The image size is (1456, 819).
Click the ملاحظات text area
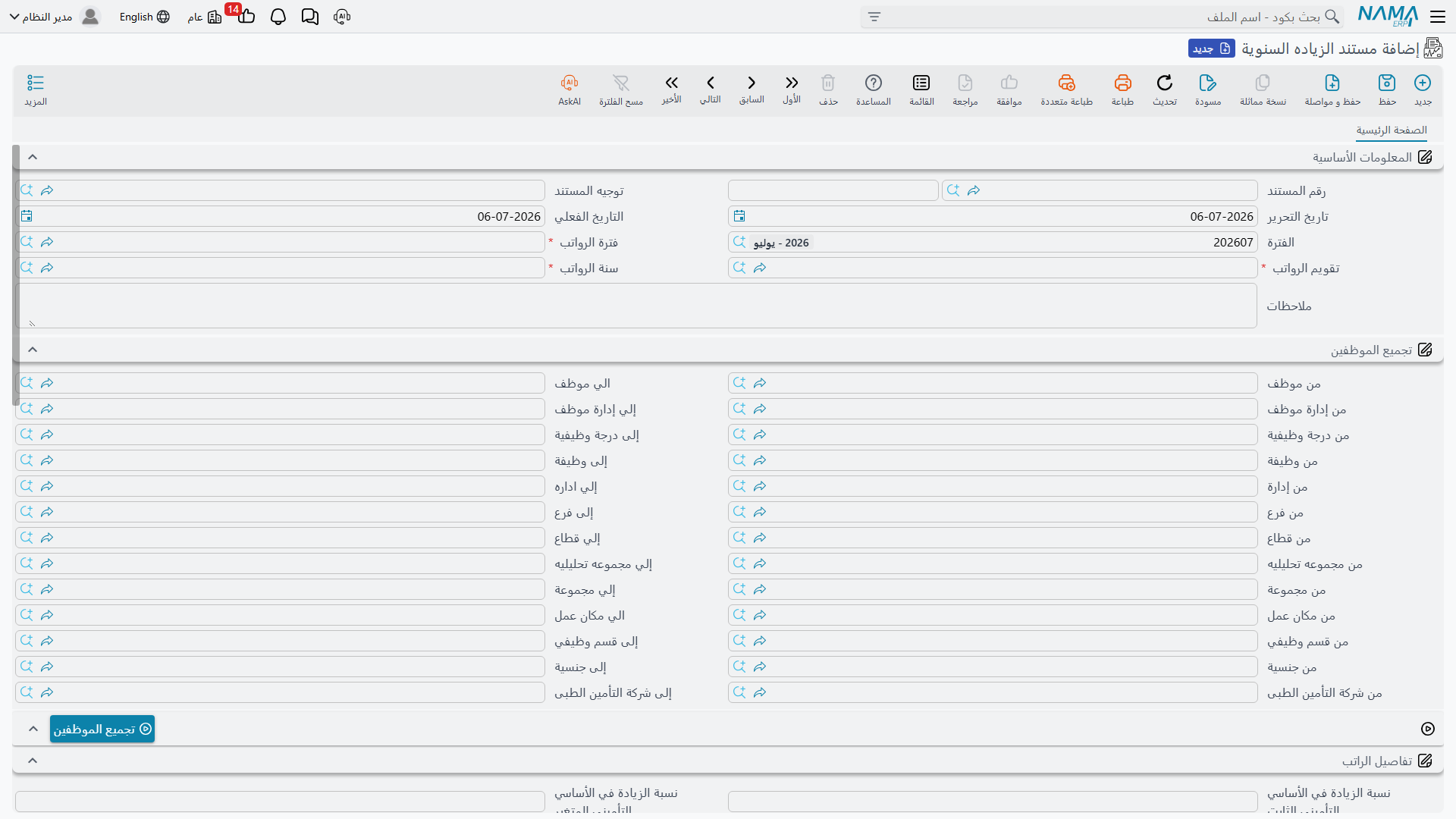(x=636, y=306)
